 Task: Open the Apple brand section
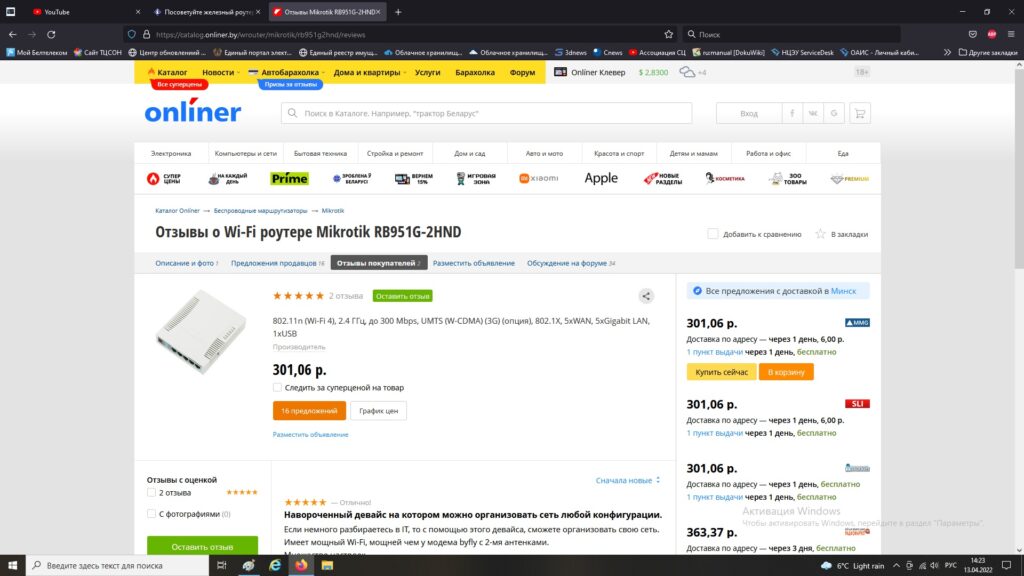coord(601,178)
